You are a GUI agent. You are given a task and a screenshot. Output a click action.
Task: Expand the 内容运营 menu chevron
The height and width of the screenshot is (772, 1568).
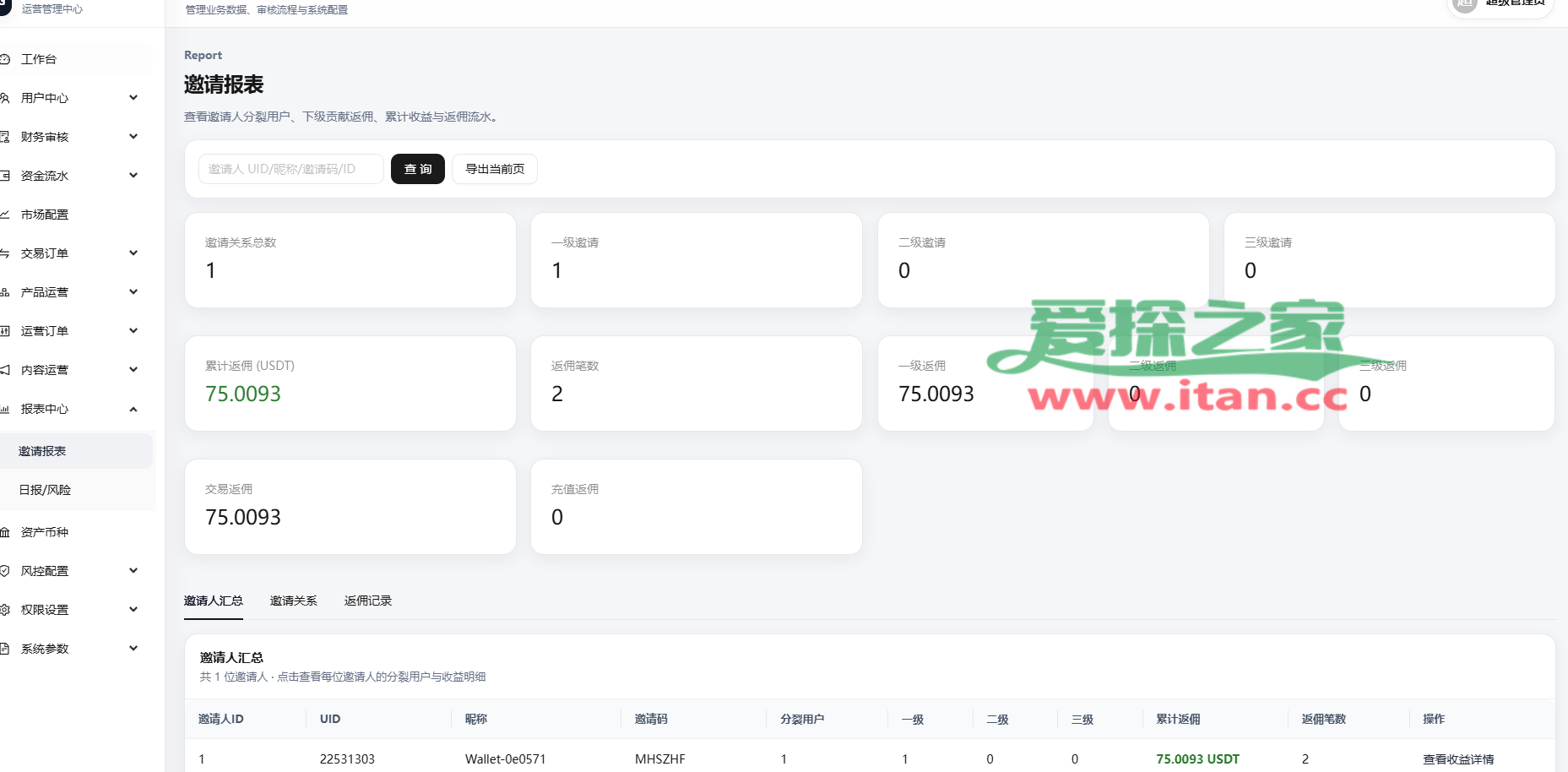pyautogui.click(x=133, y=370)
